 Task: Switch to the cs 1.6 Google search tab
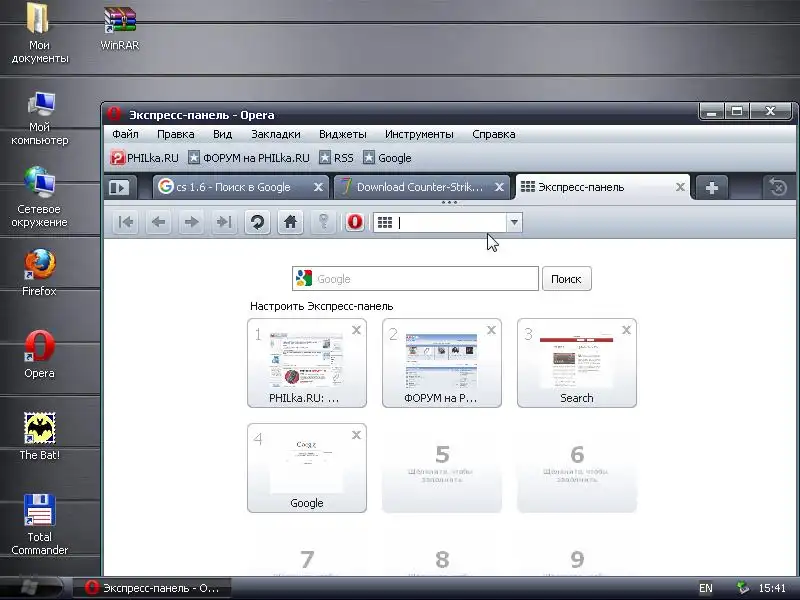233,187
